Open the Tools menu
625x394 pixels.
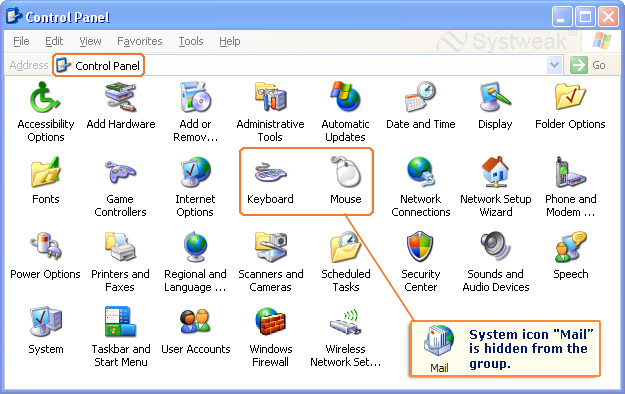[191, 41]
